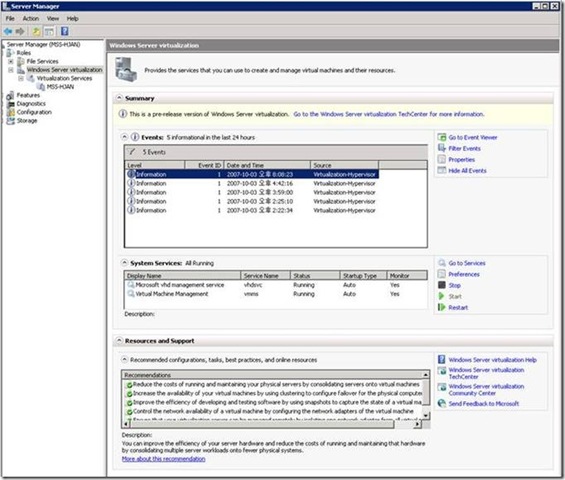The image size is (565, 480).
Task: Select the event at 2:25:10
Action: coord(252,201)
